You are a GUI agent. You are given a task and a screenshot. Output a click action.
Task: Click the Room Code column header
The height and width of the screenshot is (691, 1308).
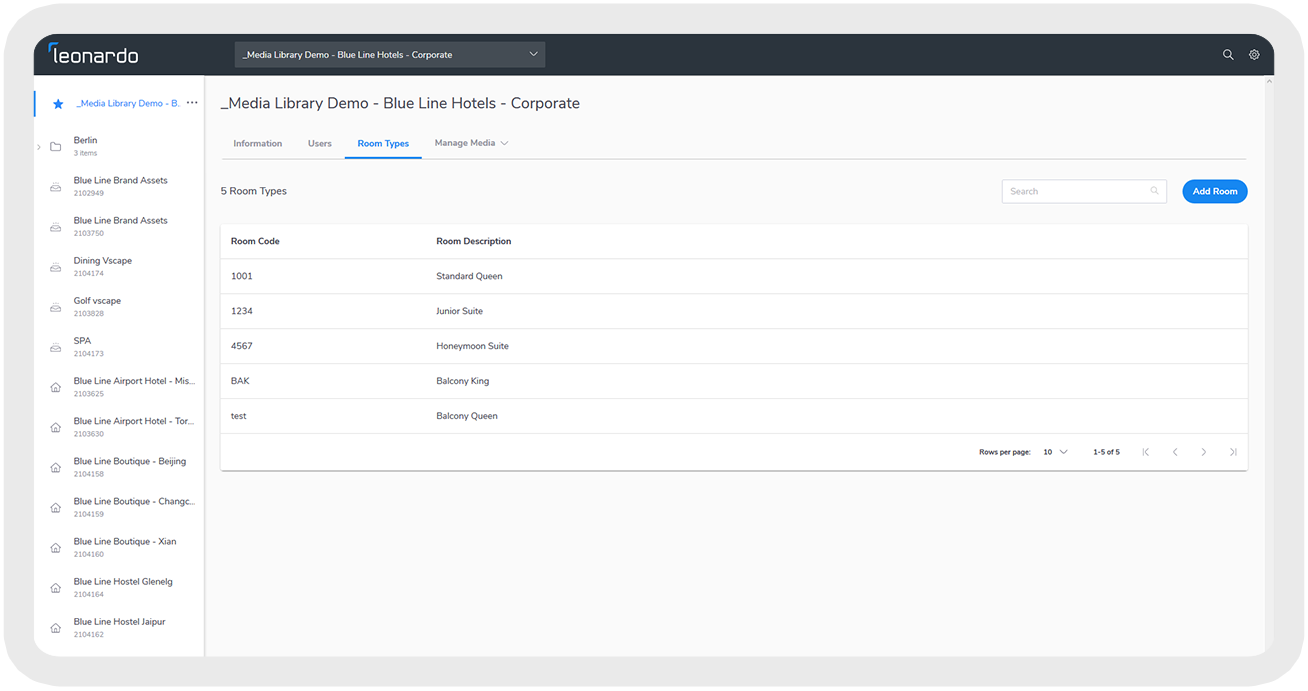click(x=255, y=242)
